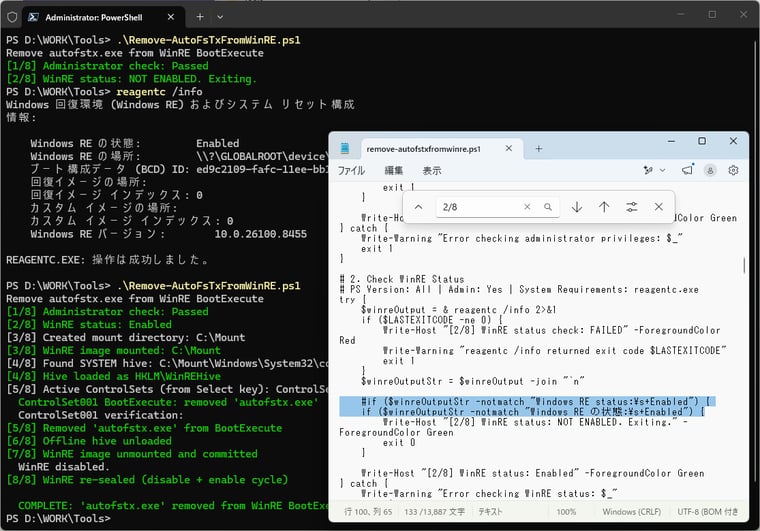760x531 pixels.
Task: Click the 133 /13,887 文字 character count status
Action: tap(434, 512)
